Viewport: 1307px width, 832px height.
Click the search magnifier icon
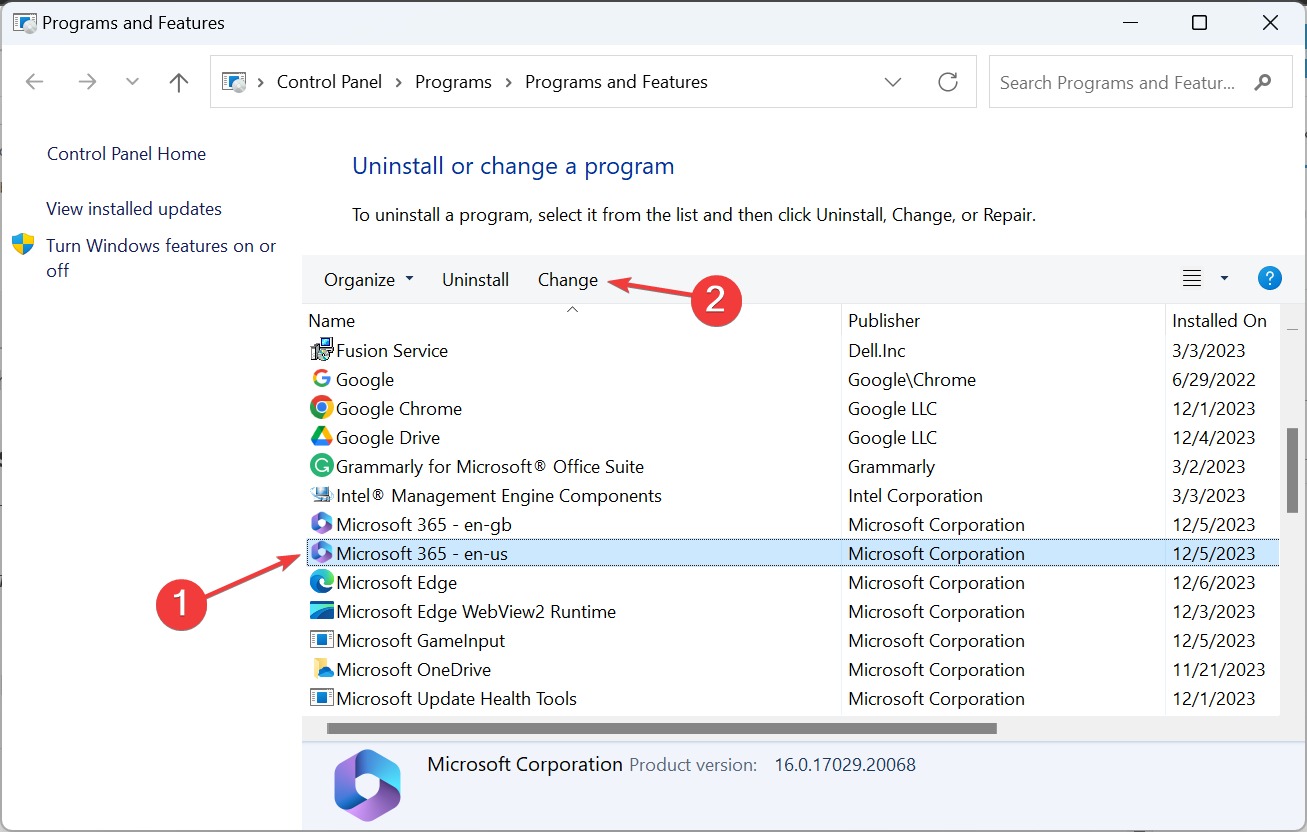tap(1264, 82)
